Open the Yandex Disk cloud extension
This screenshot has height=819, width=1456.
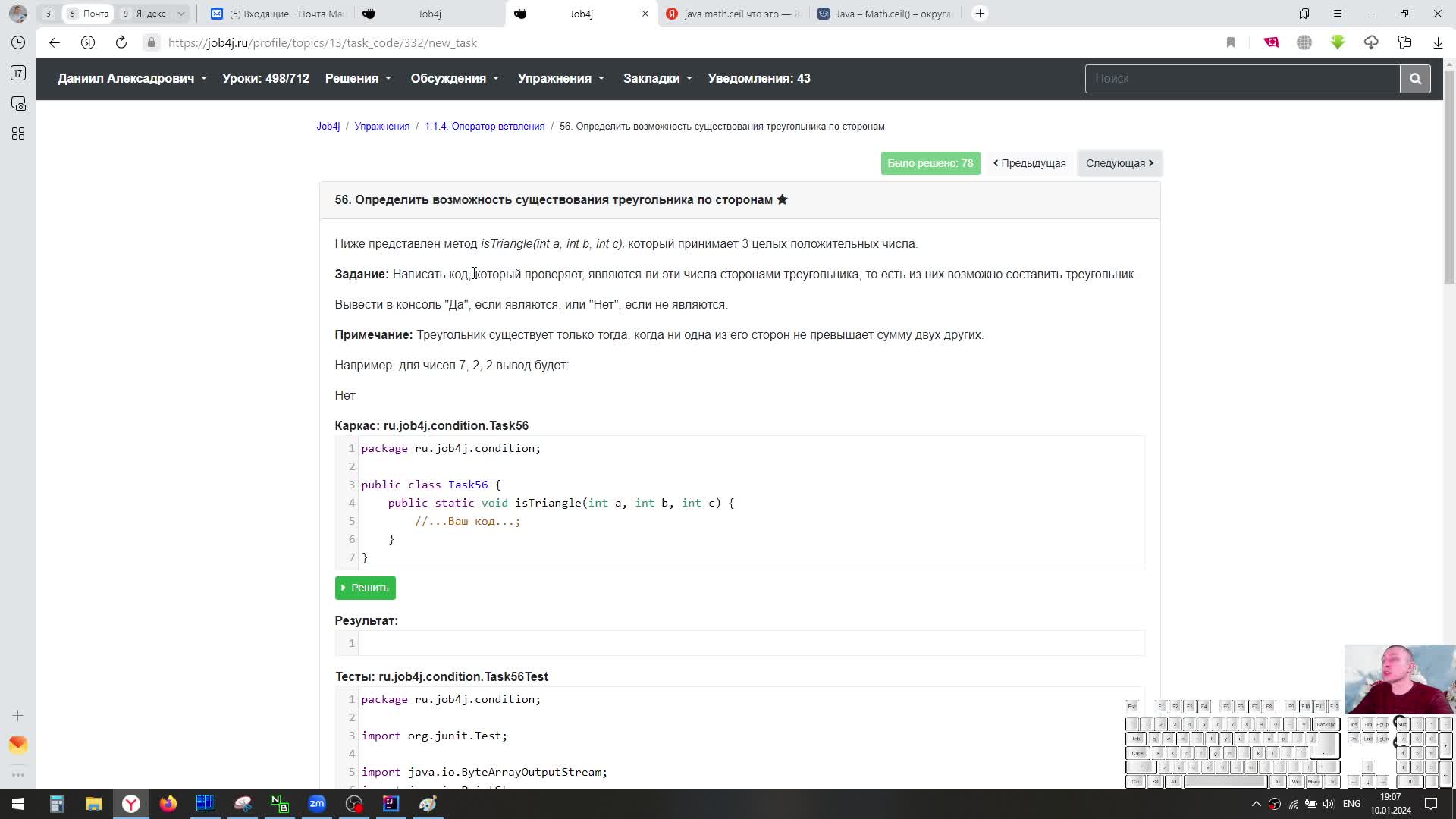(1372, 43)
